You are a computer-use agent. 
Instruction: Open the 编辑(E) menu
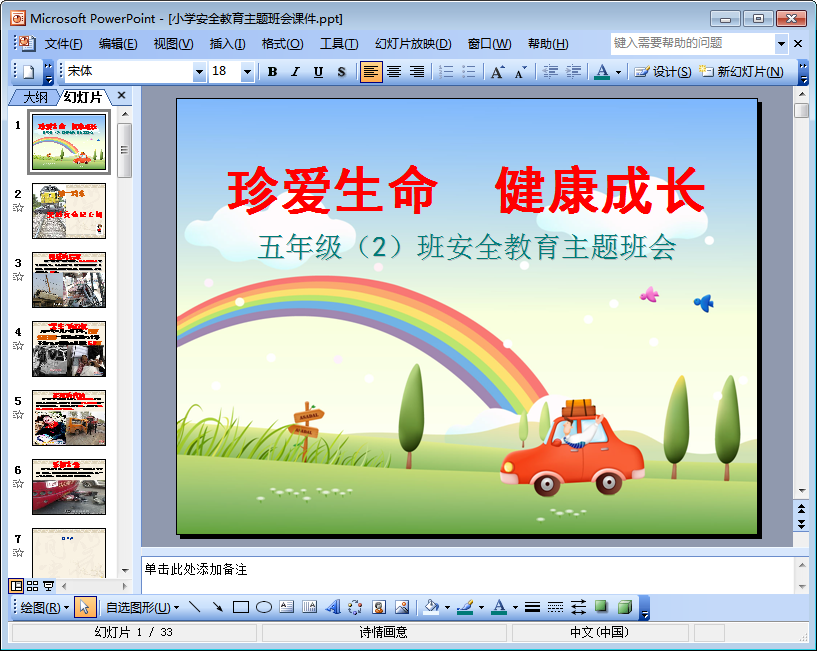118,44
